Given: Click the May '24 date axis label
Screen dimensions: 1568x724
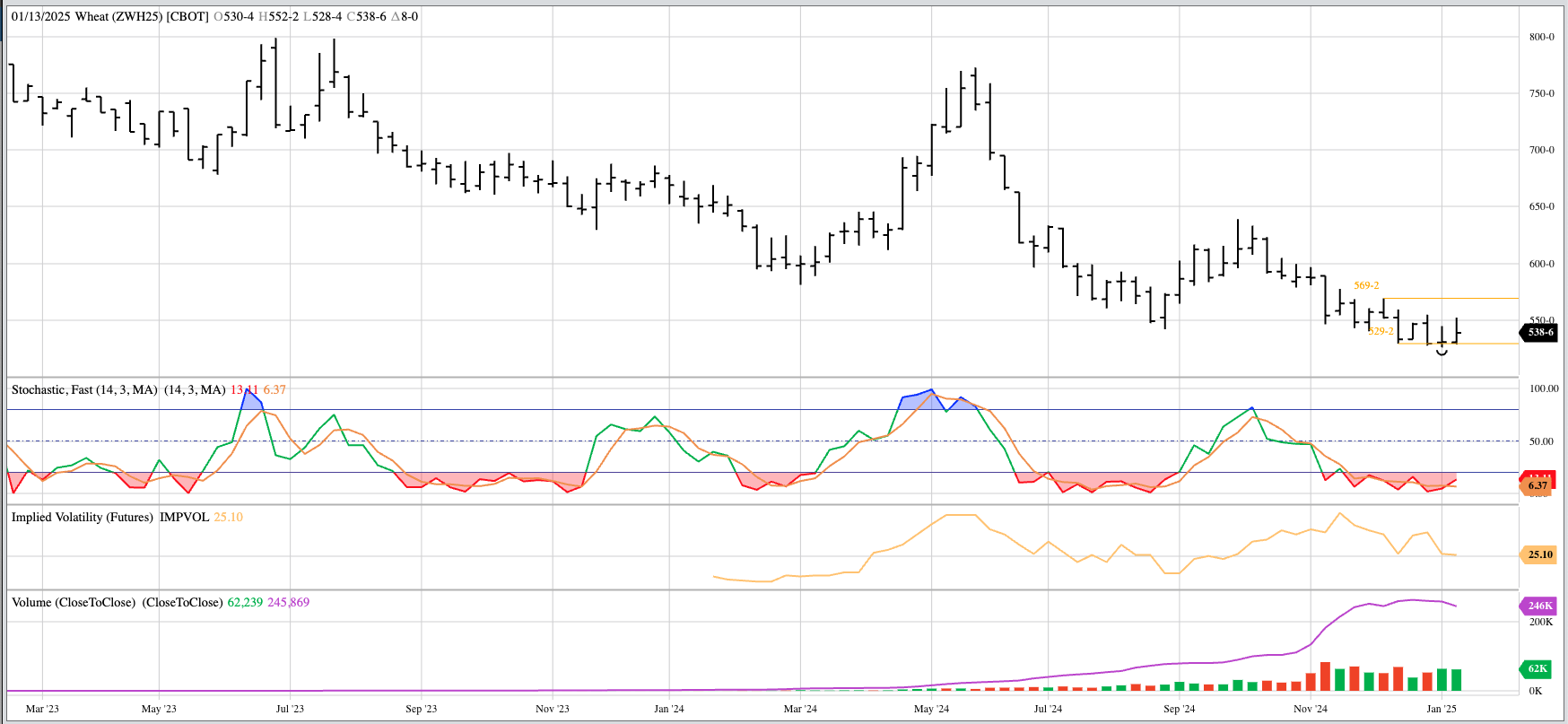Looking at the screenshot, I should (931, 709).
